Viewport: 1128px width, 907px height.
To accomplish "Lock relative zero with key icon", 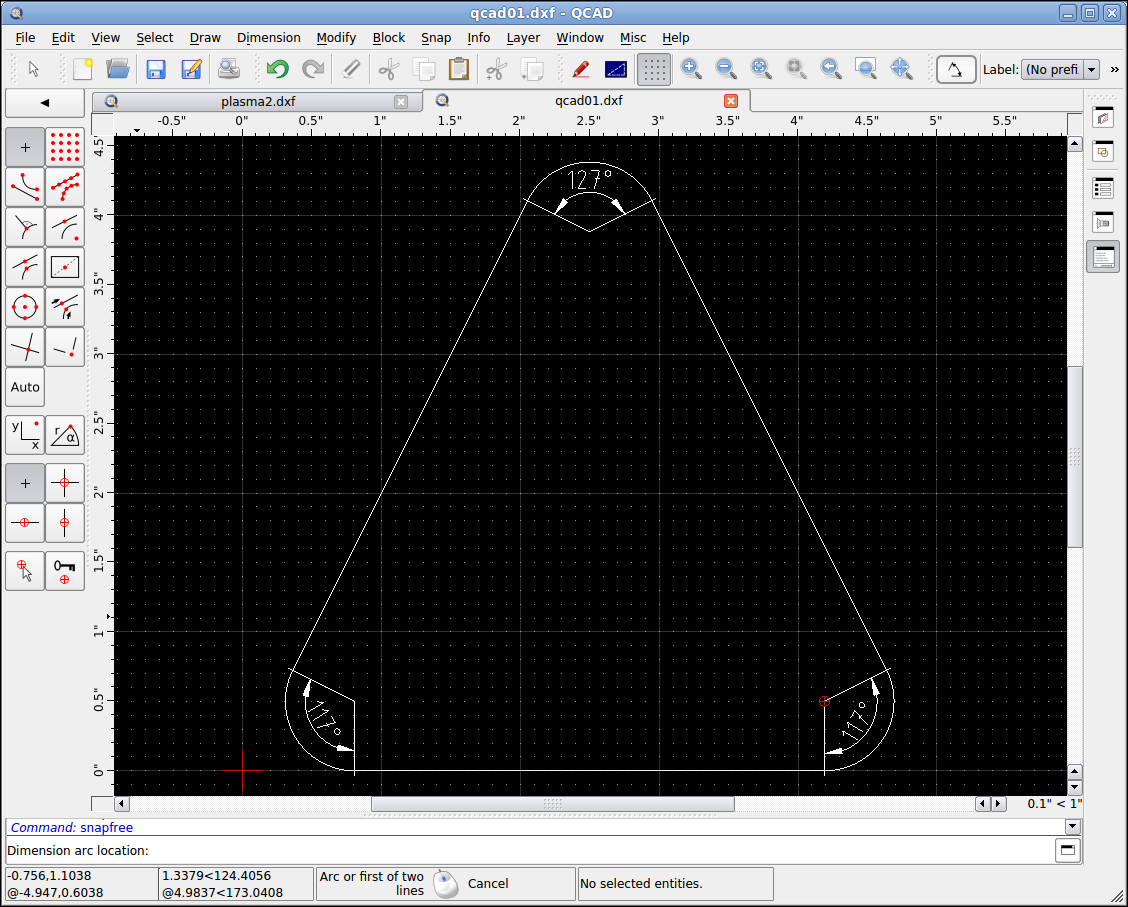I will tap(65, 571).
